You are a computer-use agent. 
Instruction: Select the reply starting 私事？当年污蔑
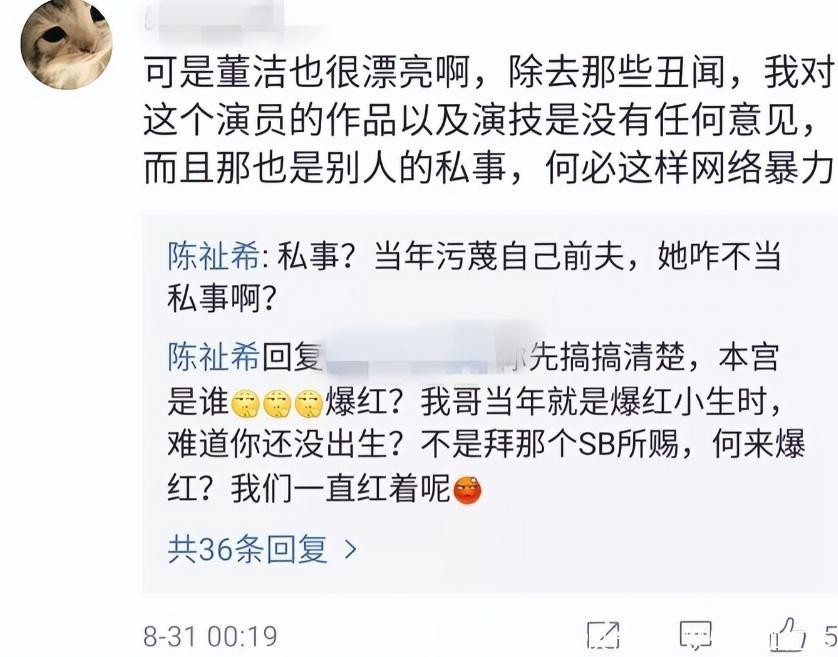(x=475, y=278)
